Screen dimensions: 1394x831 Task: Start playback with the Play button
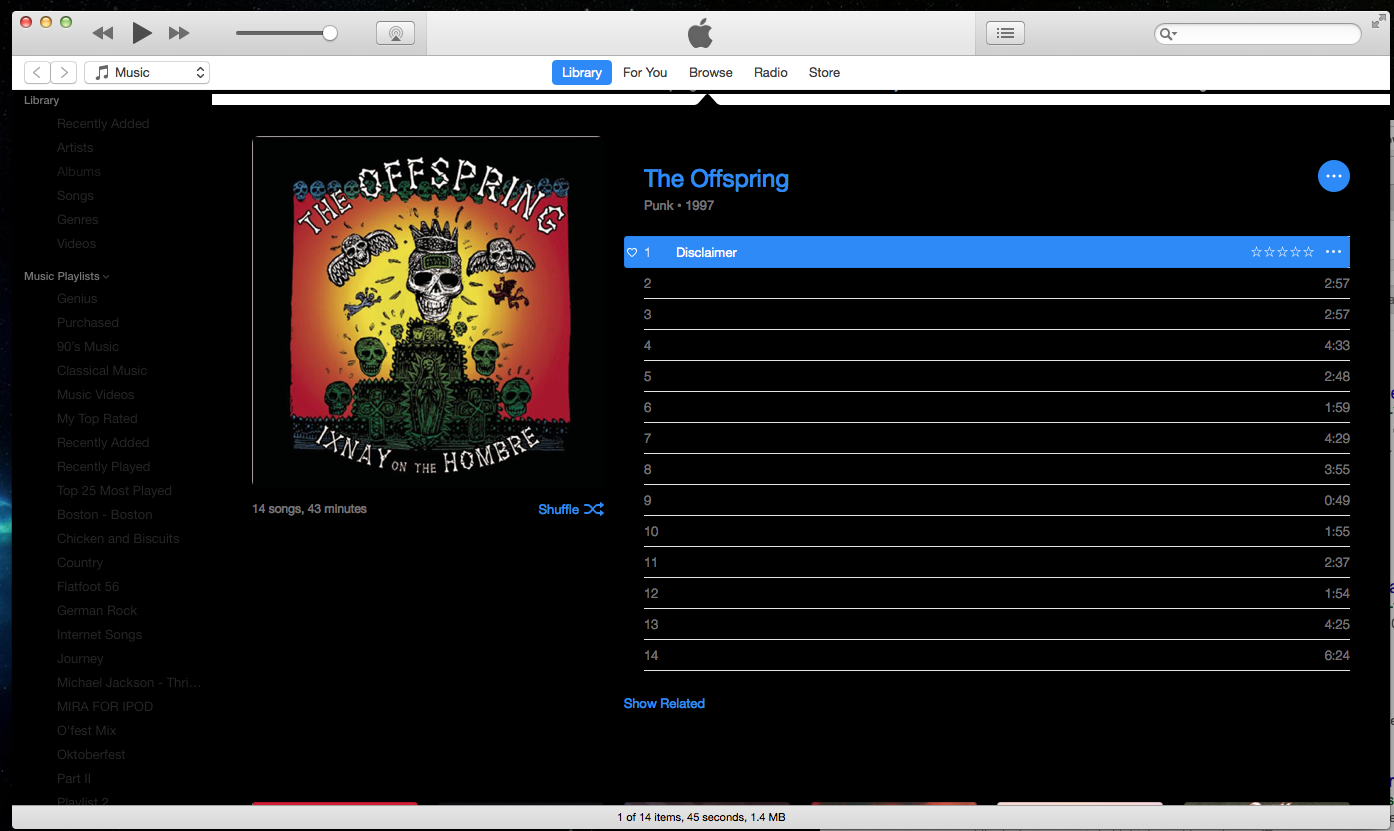point(142,33)
